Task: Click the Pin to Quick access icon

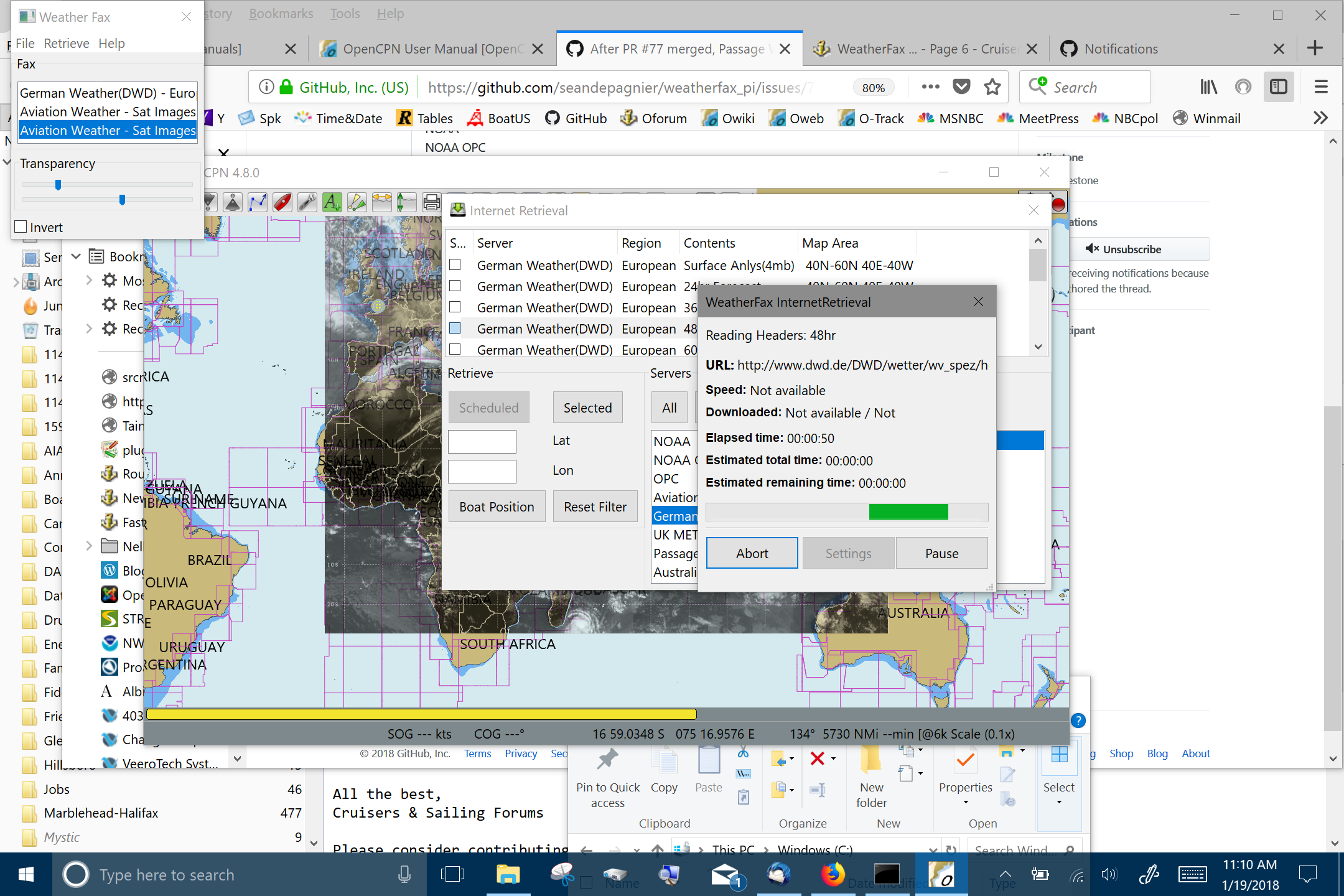Action: [x=607, y=760]
